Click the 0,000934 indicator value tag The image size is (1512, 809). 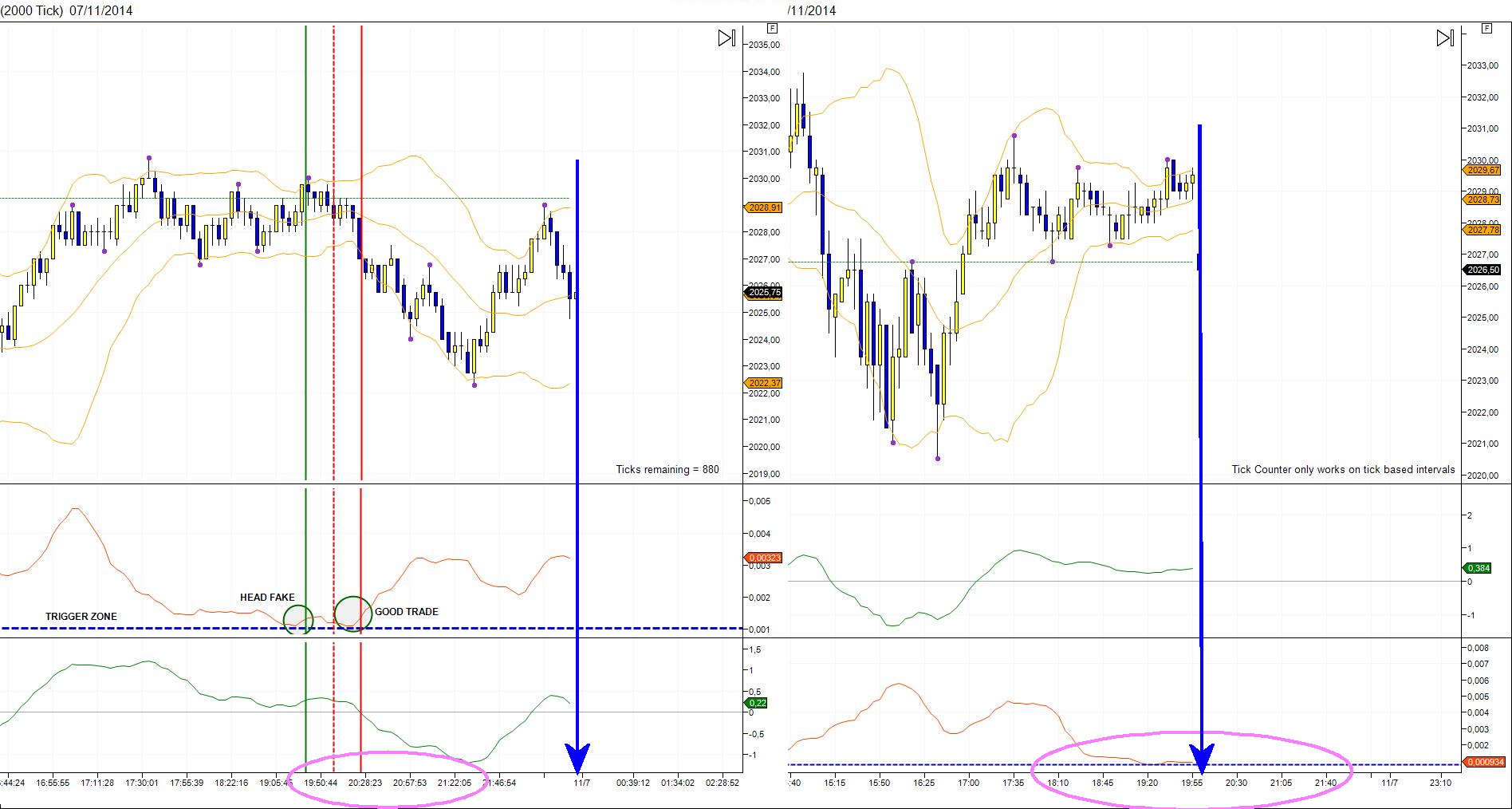point(1485,762)
